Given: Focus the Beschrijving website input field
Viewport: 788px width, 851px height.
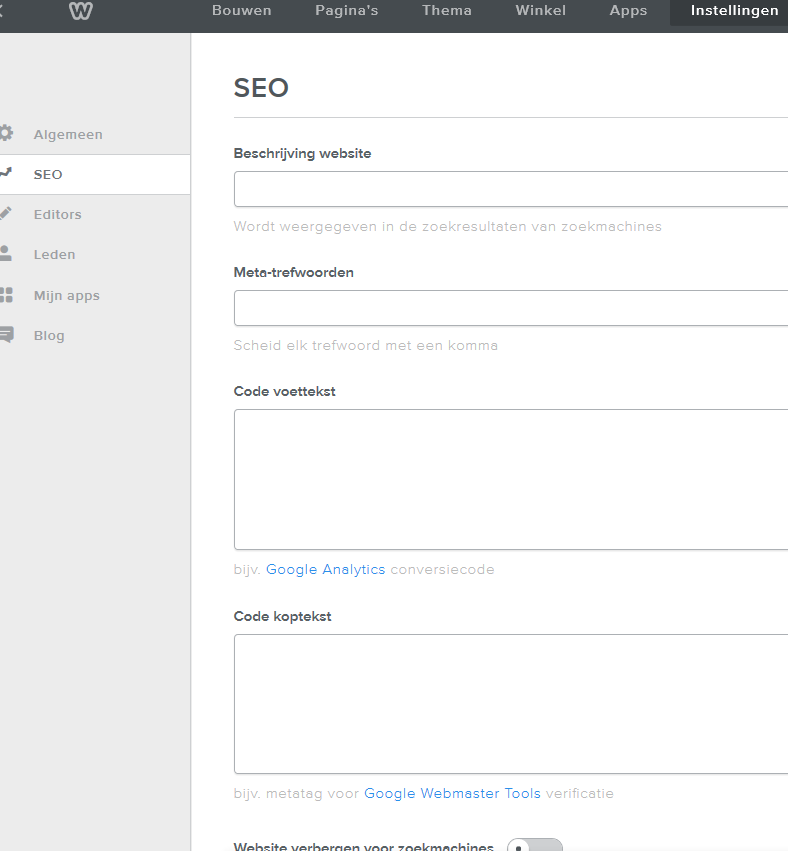Looking at the screenshot, I should click(x=510, y=189).
